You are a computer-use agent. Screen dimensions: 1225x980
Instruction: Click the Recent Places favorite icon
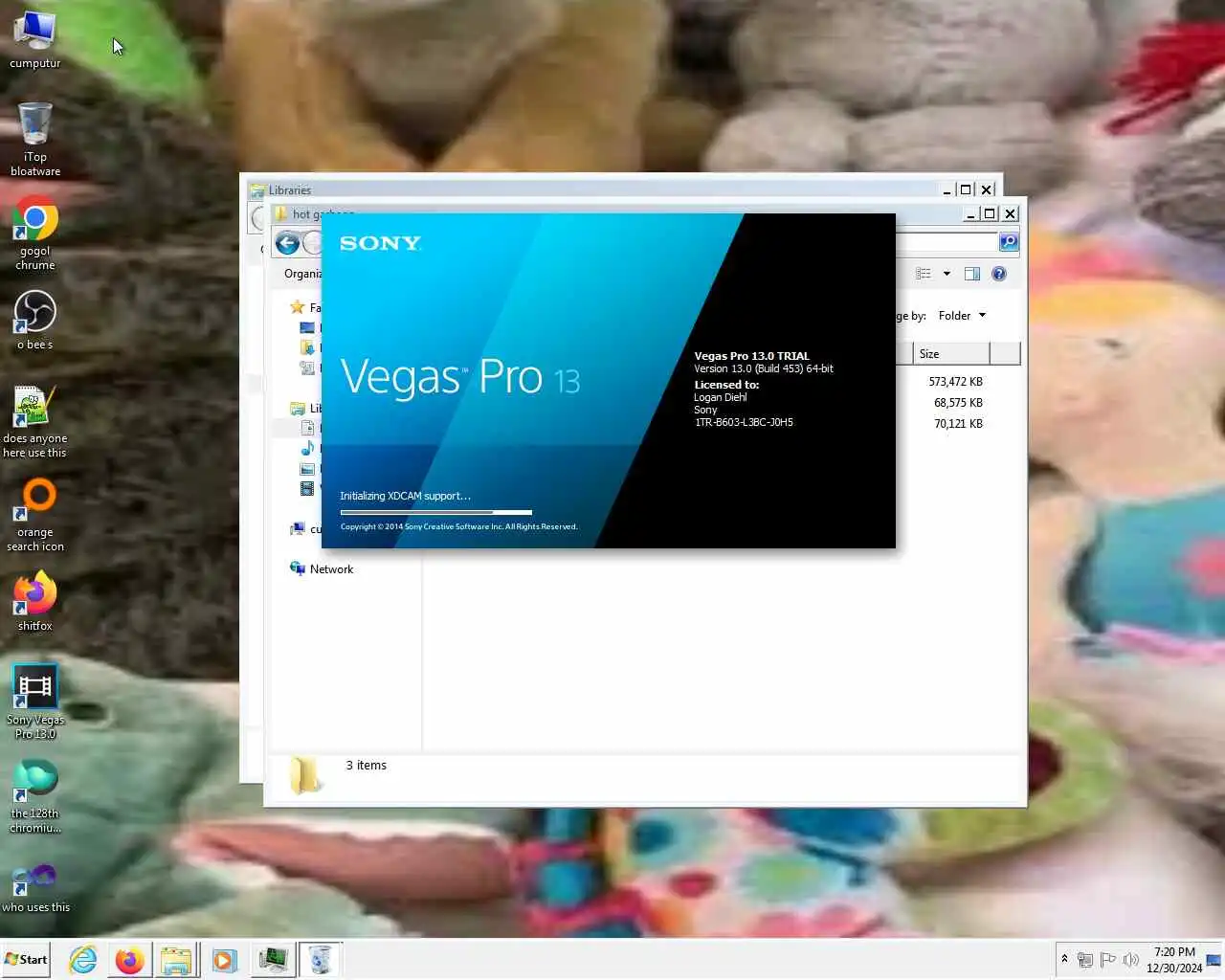tap(307, 367)
